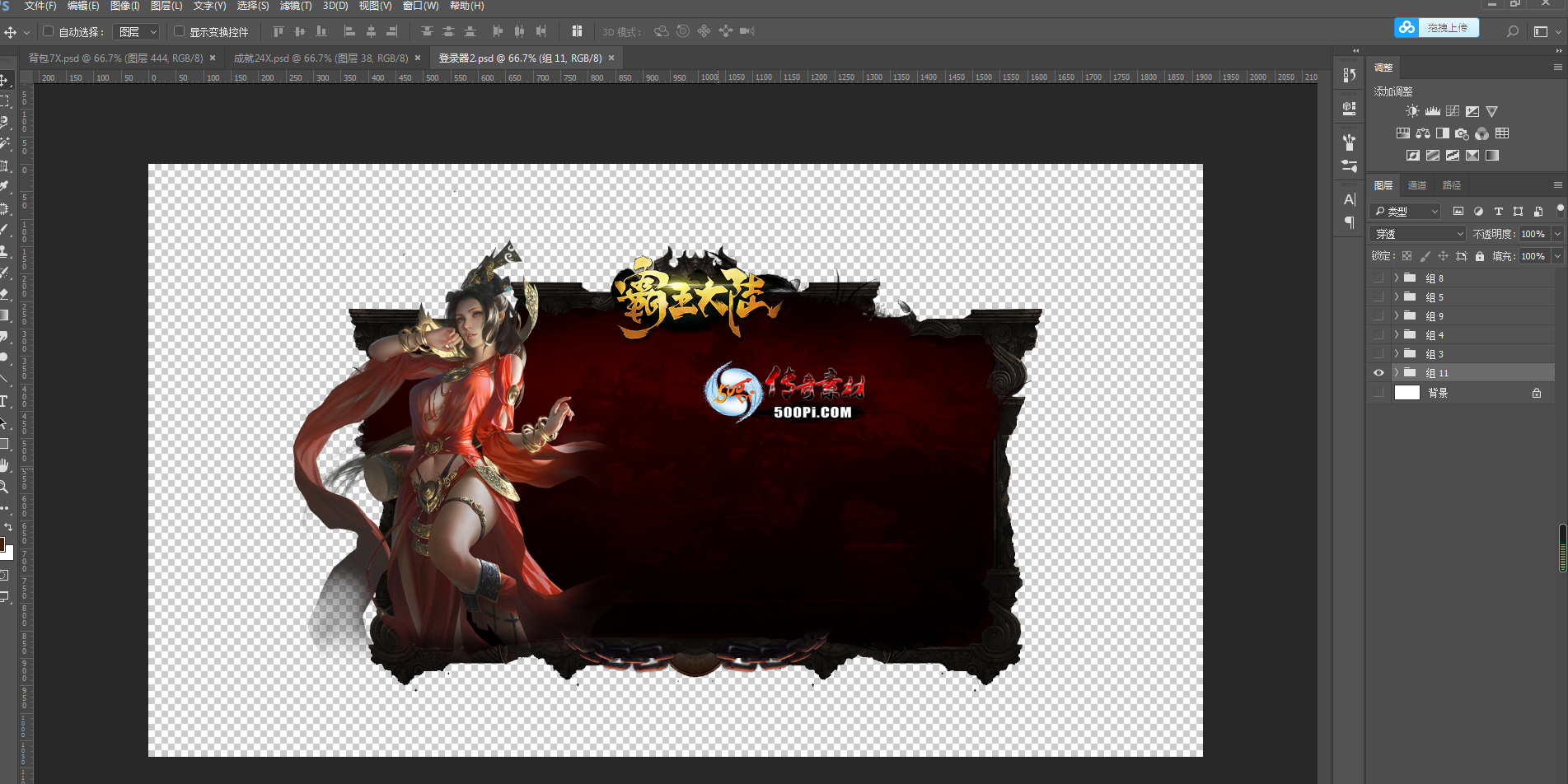1568x784 pixels.
Task: Add a Threshold adjustment
Action: pyautogui.click(x=1453, y=156)
